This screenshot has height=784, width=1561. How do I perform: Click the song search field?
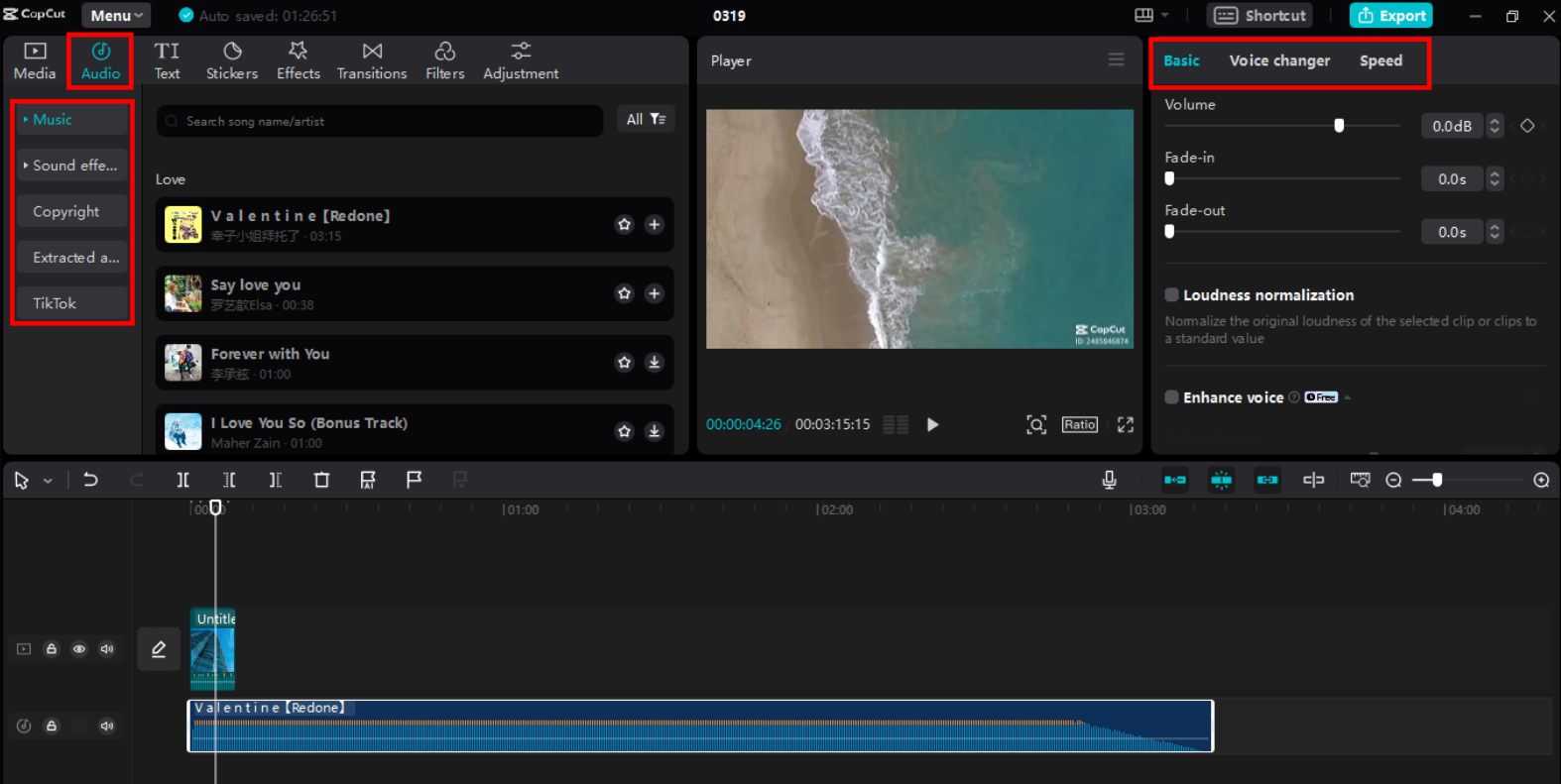380,121
